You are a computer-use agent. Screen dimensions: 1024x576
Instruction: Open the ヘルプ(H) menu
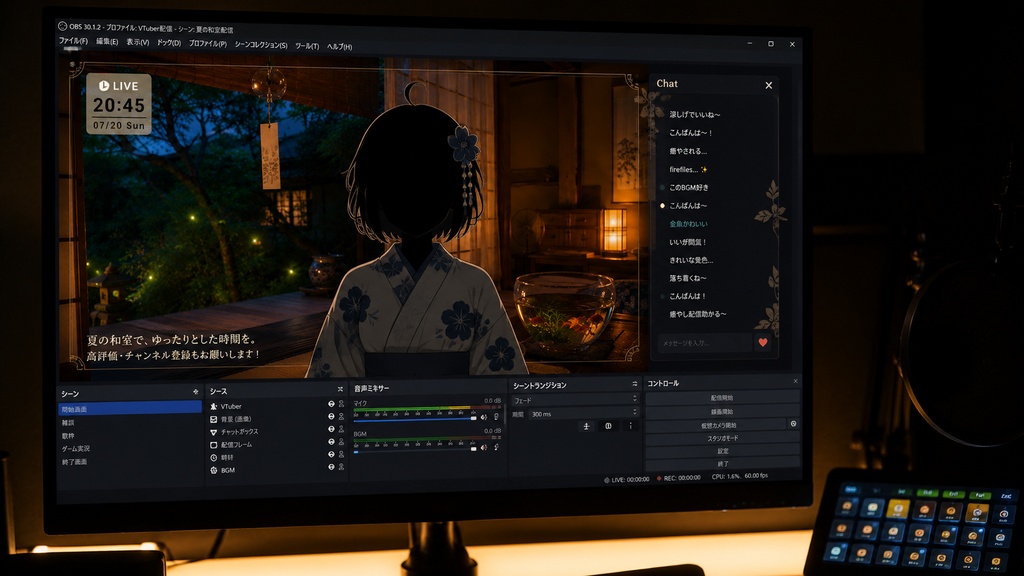point(339,46)
